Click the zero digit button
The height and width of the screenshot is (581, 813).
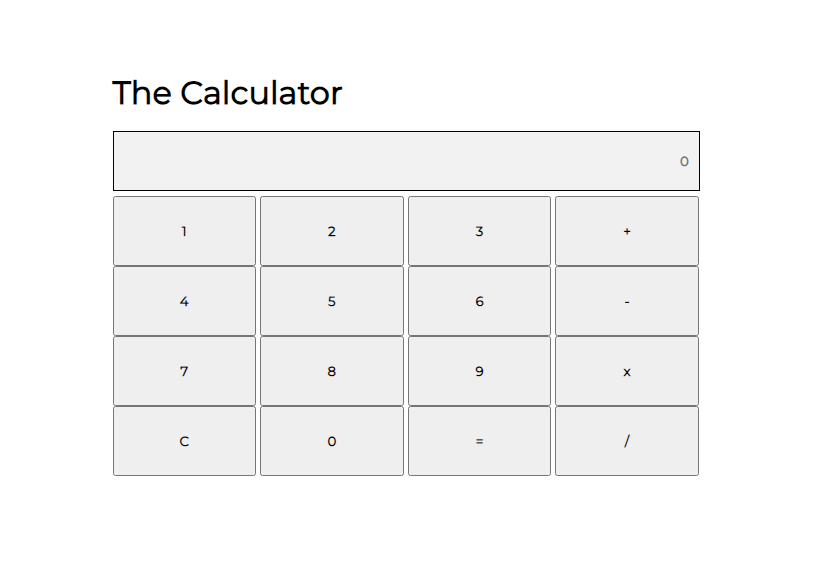332,441
